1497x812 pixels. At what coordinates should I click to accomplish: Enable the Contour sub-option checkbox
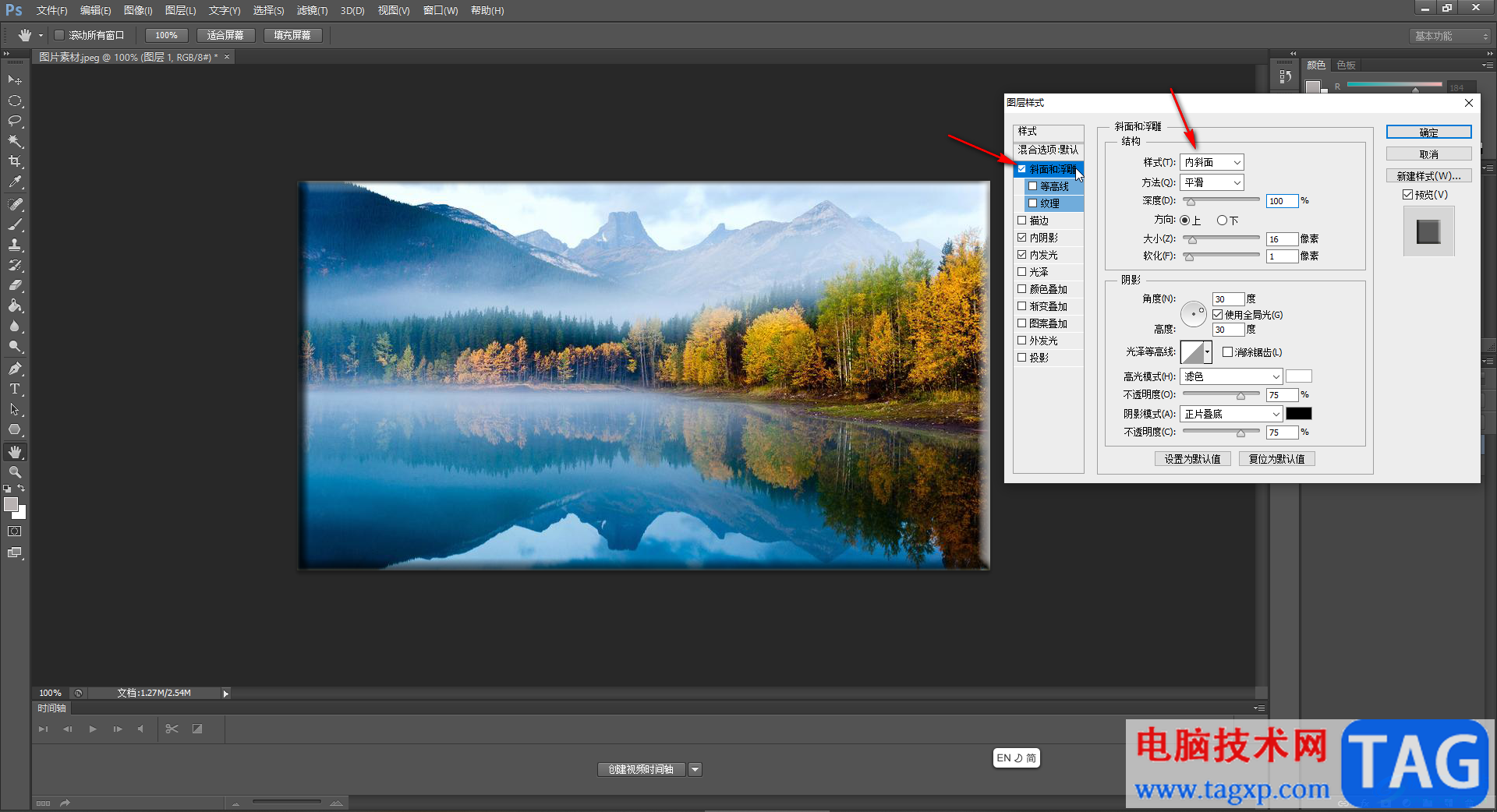tap(1032, 185)
